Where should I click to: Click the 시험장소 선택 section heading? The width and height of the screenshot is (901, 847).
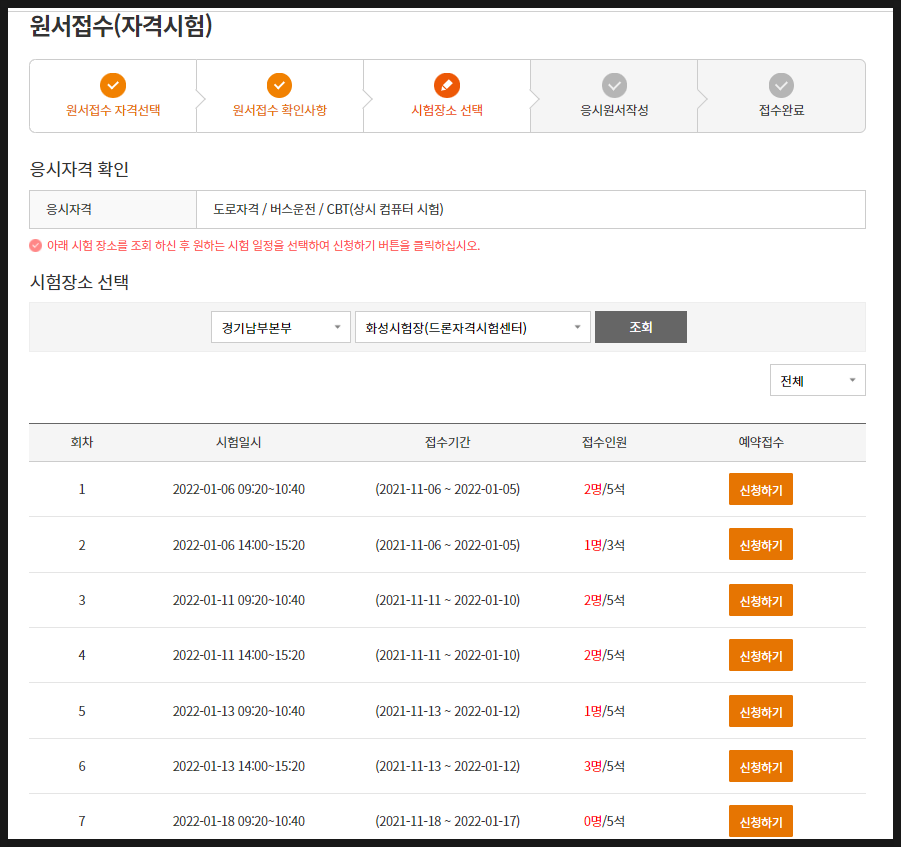click(79, 282)
